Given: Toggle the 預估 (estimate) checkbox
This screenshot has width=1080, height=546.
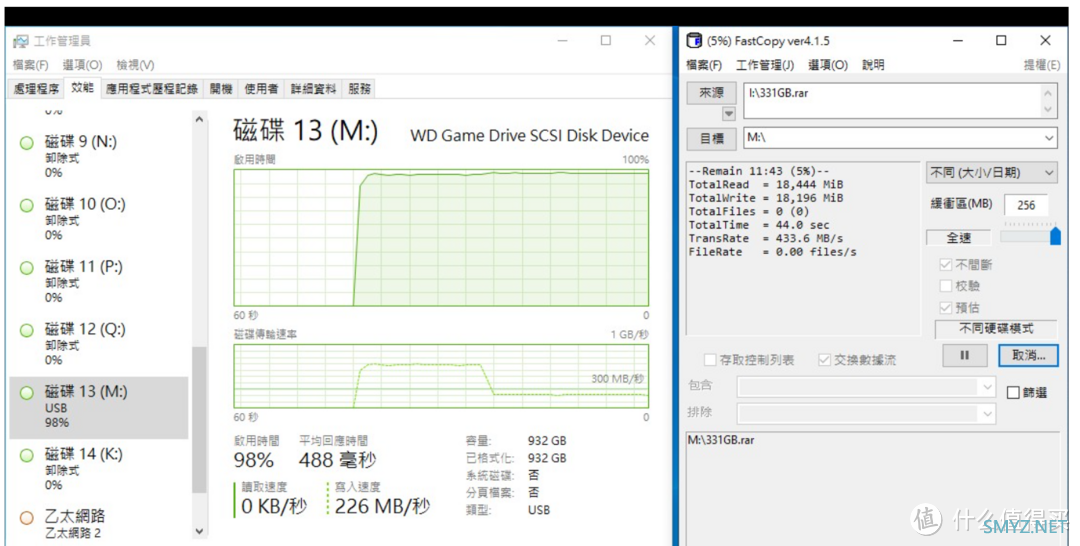Looking at the screenshot, I should [946, 307].
